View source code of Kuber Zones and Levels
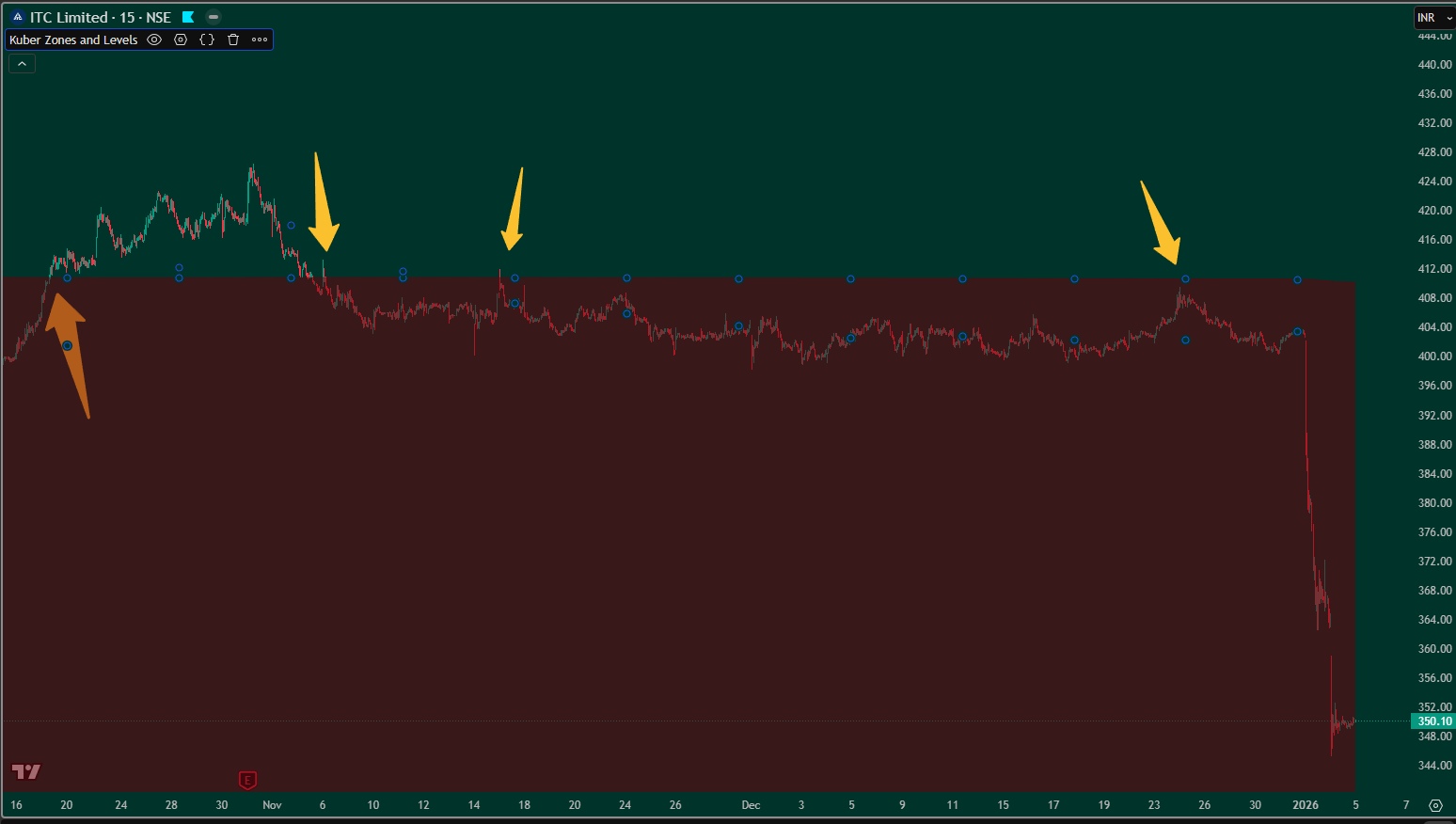This screenshot has width=1456, height=824. (206, 40)
